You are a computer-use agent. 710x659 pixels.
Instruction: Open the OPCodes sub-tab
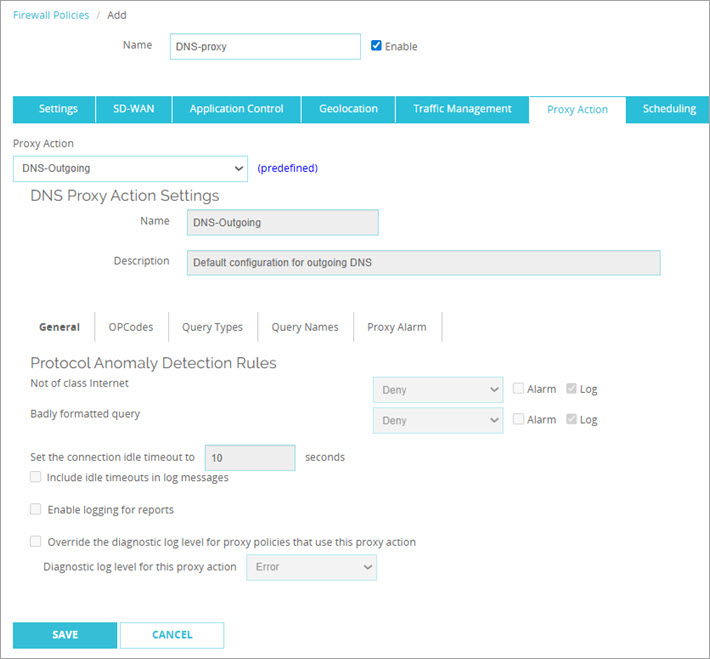131,327
